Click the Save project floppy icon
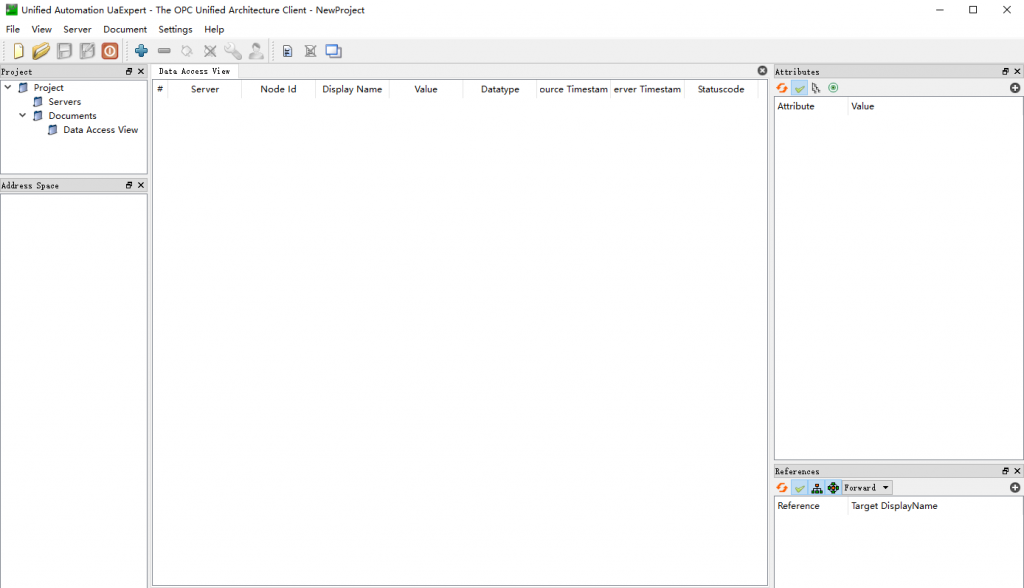Image resolution: width=1024 pixels, height=588 pixels. 64,51
